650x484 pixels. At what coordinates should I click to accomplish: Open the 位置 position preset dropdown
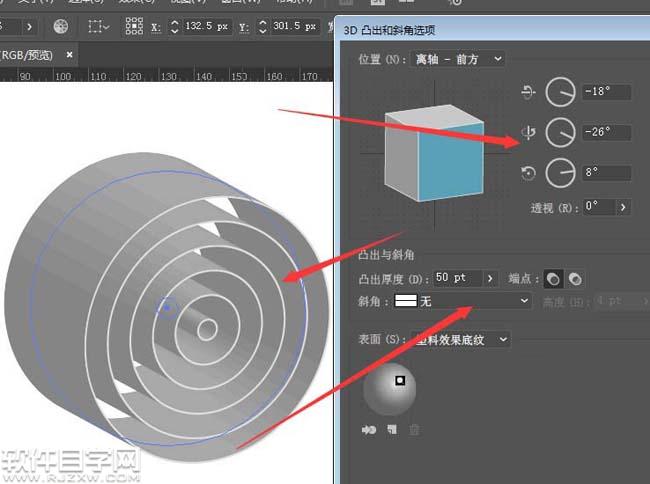[x=460, y=59]
